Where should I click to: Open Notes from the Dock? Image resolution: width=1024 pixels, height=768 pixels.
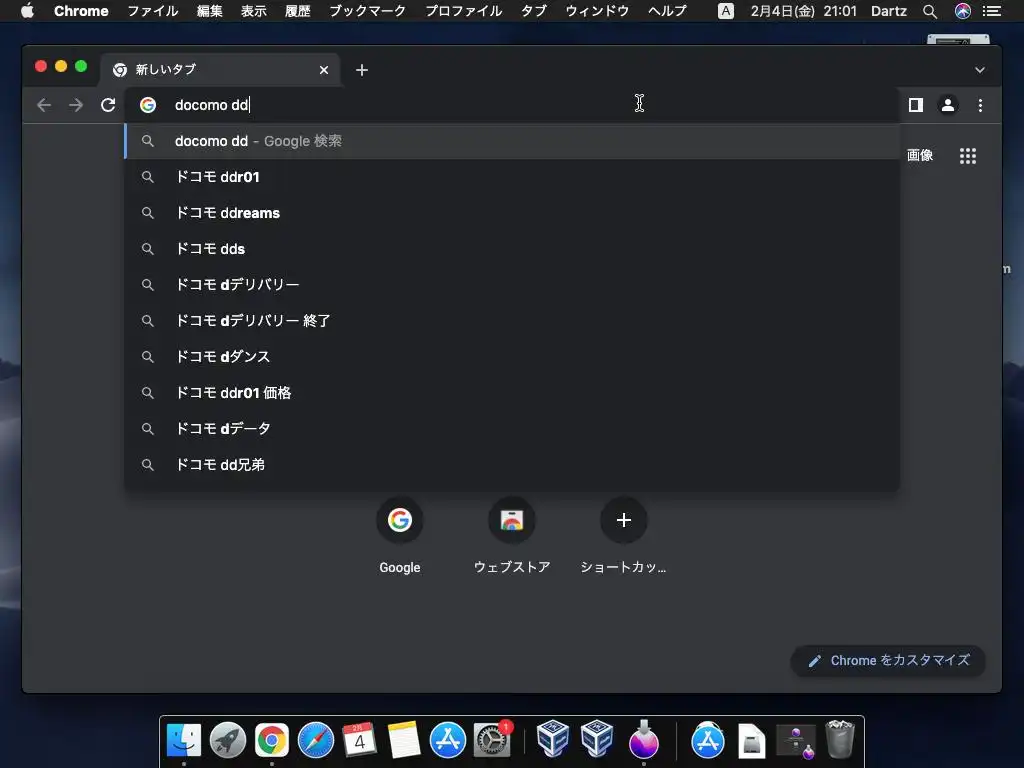tap(404, 740)
